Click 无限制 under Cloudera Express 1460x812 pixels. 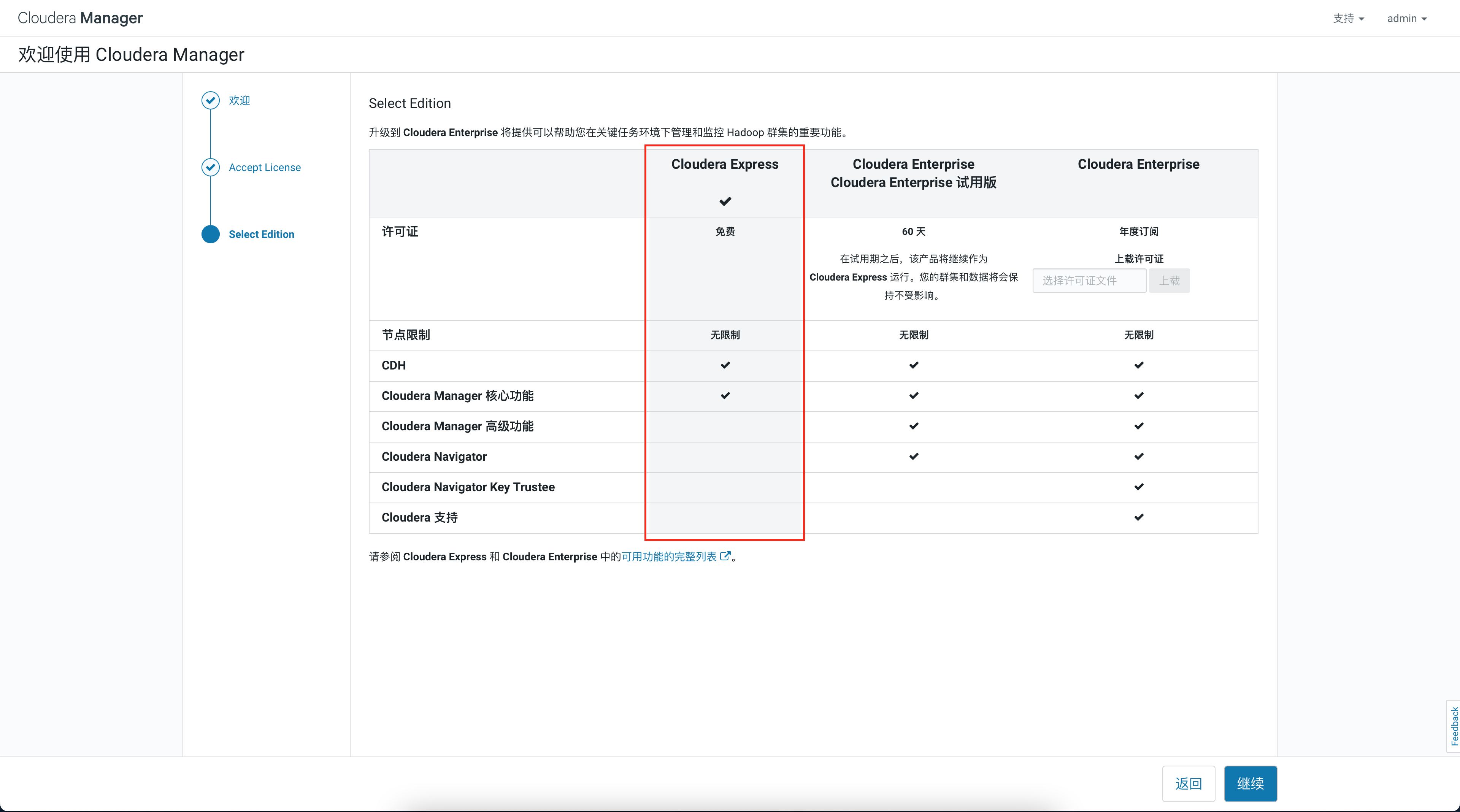(x=725, y=335)
